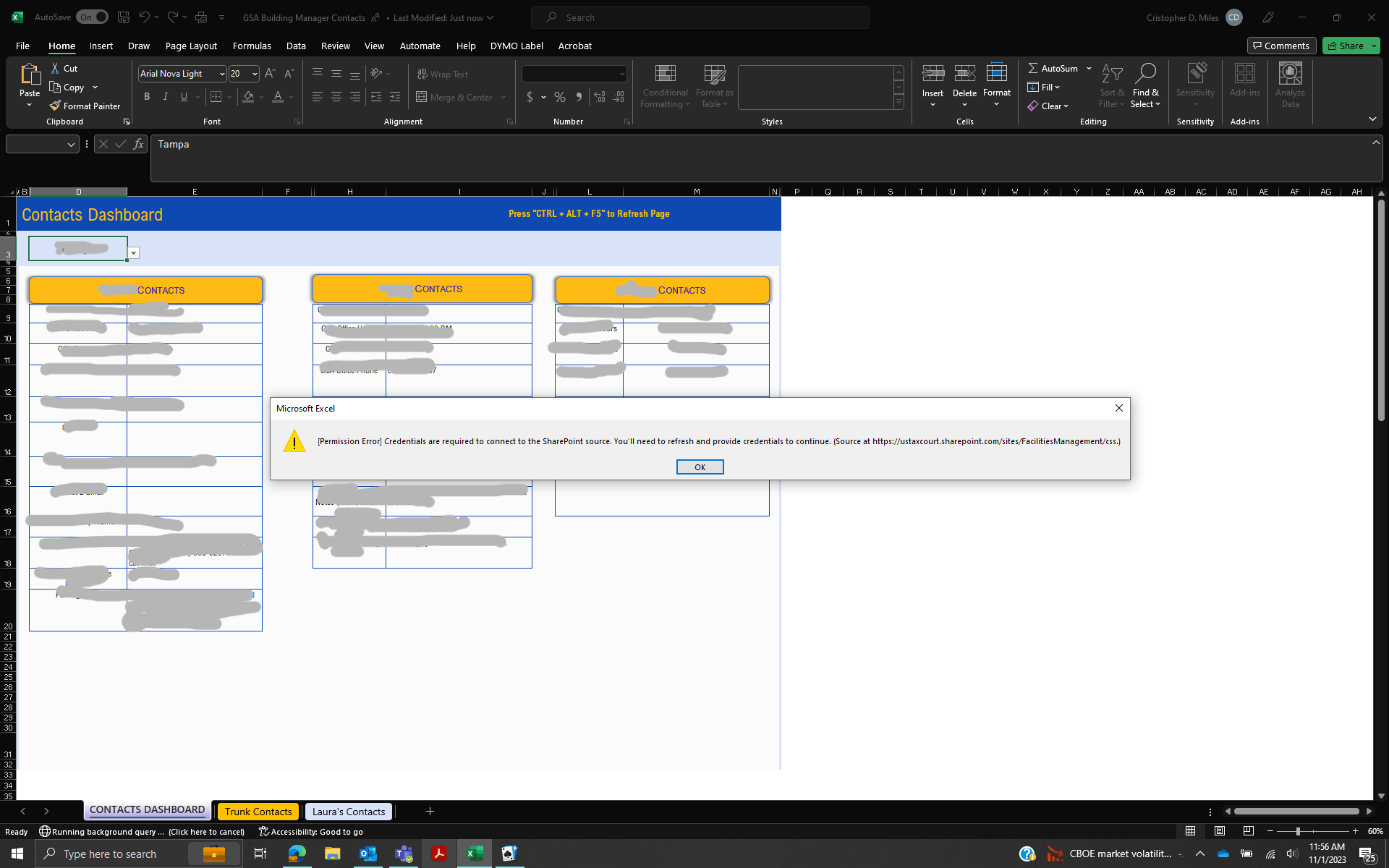Toggle italic formatting
The height and width of the screenshot is (868, 1389).
165,96
